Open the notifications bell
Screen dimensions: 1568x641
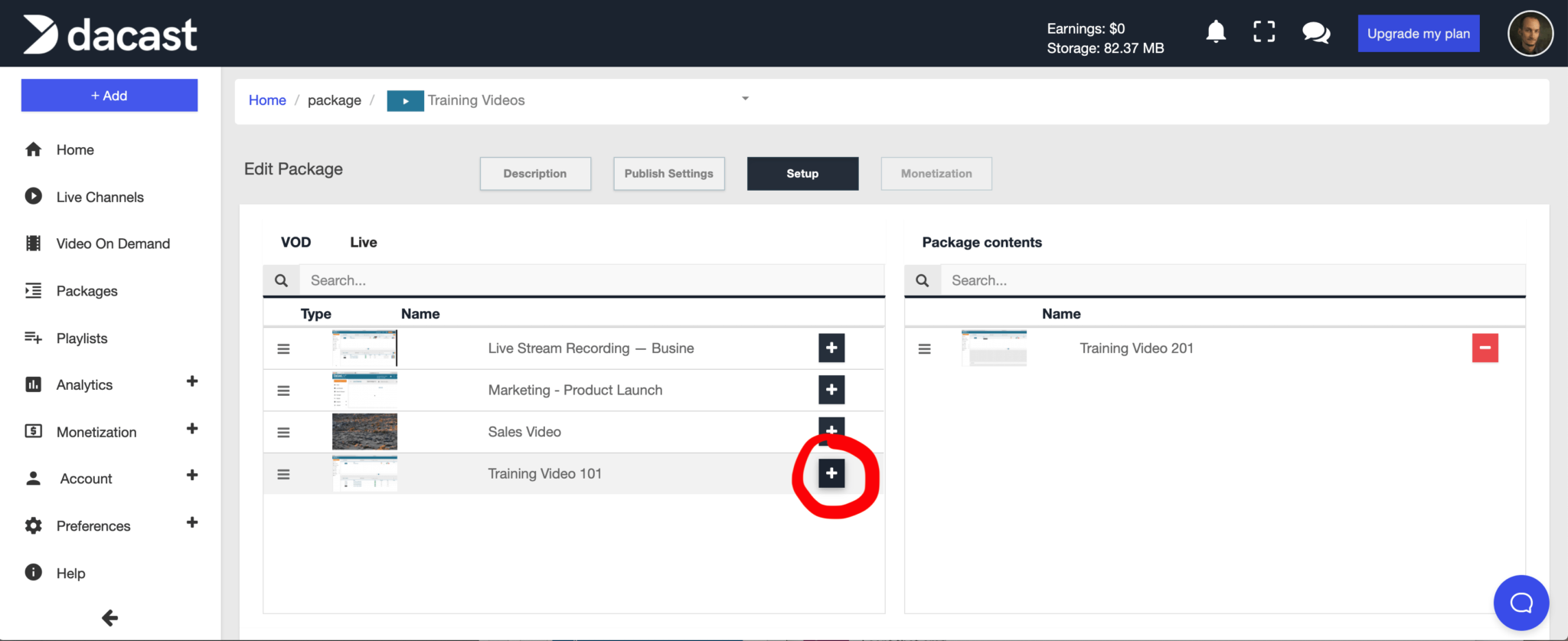[x=1216, y=32]
